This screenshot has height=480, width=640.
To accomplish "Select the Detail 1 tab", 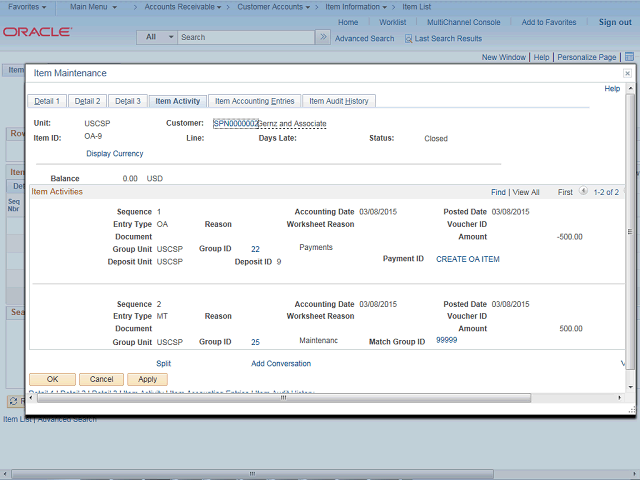I will (47, 101).
